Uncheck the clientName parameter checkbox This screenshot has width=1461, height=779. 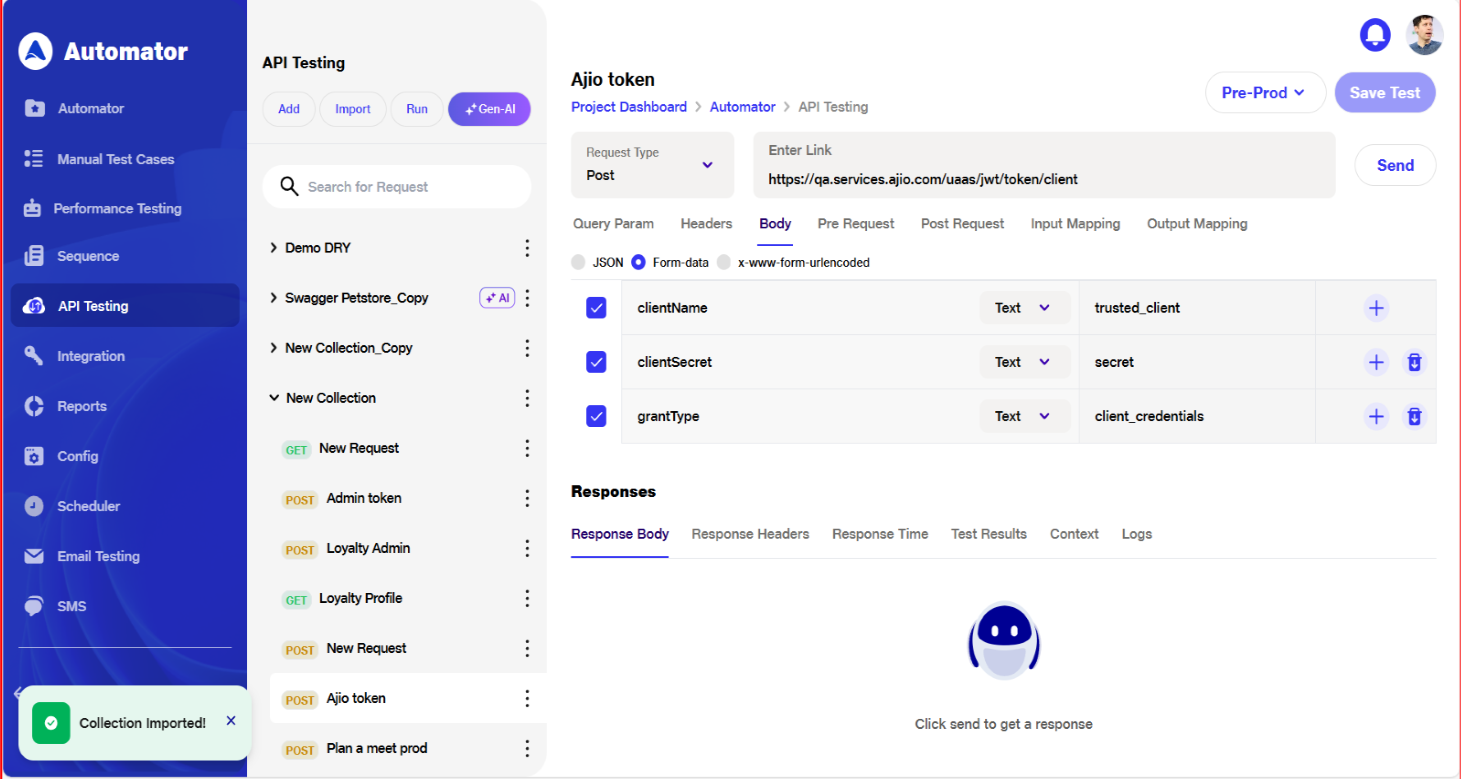click(596, 308)
